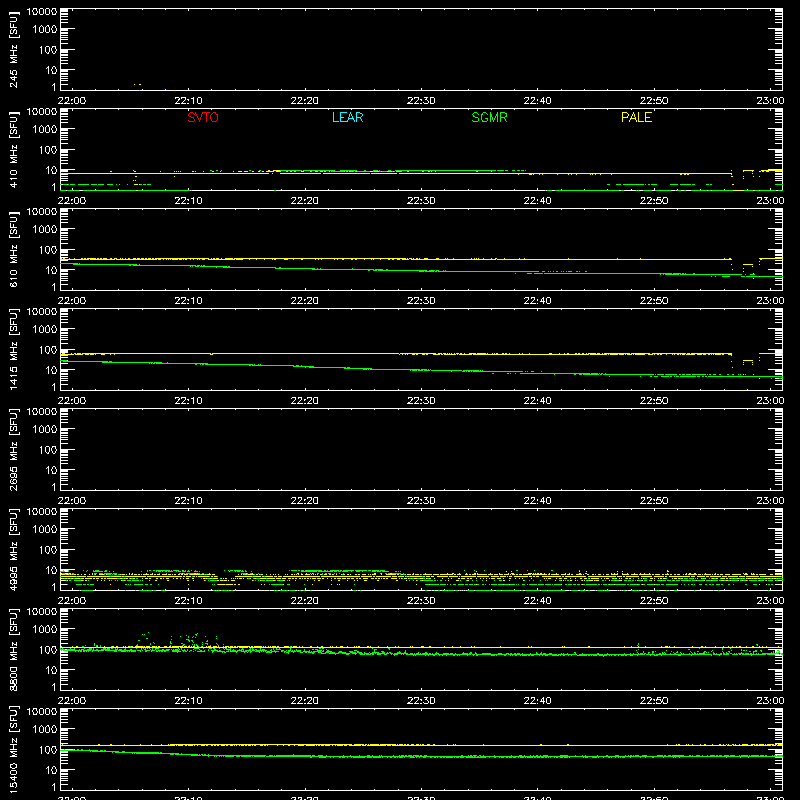Select the 2695 MHz [SFU] axis title
This screenshot has width=800, height=800.
13,449
